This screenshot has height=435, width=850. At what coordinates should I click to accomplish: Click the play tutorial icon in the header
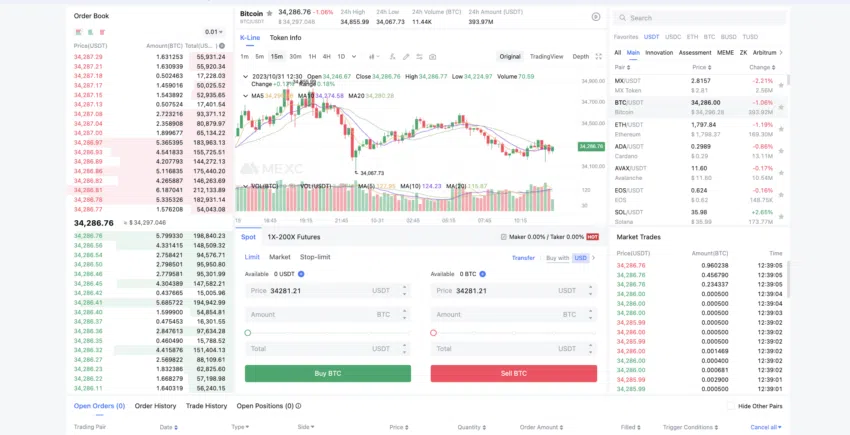(x=596, y=17)
